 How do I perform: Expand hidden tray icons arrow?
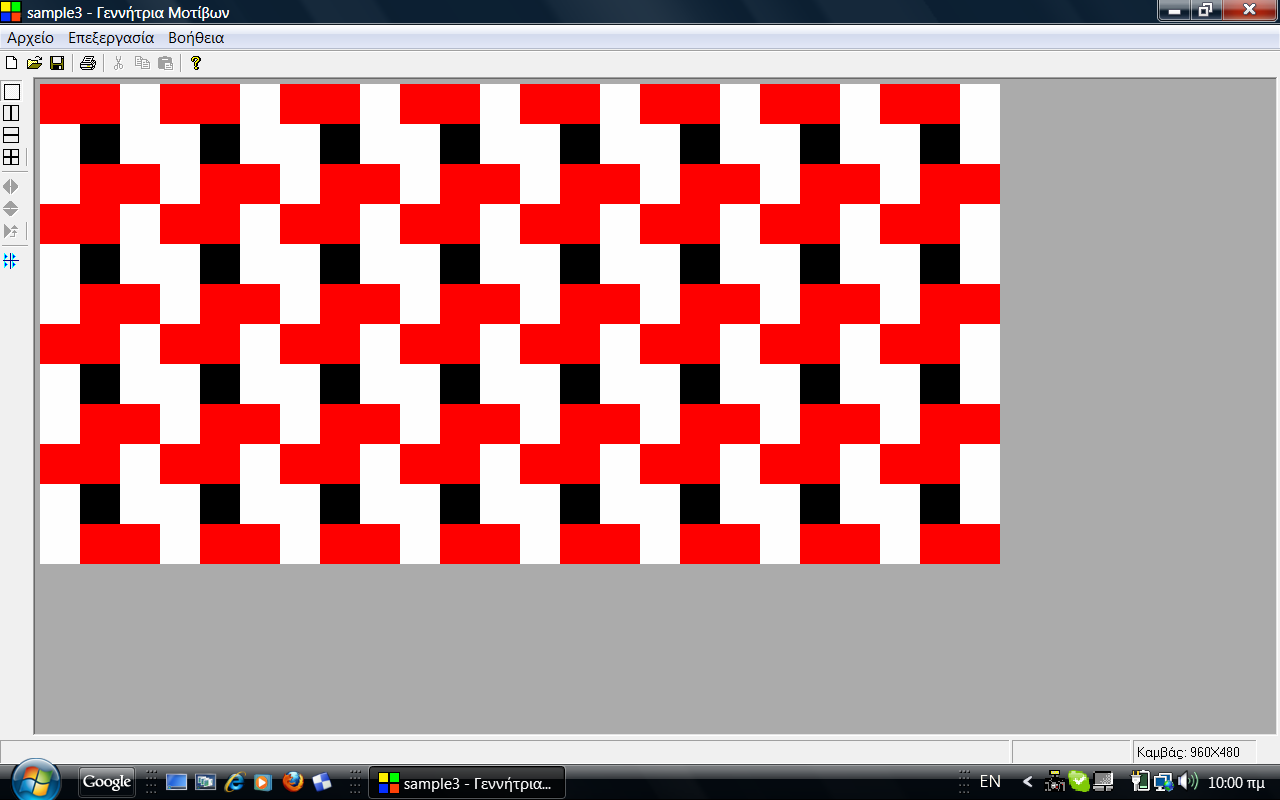point(1027,782)
